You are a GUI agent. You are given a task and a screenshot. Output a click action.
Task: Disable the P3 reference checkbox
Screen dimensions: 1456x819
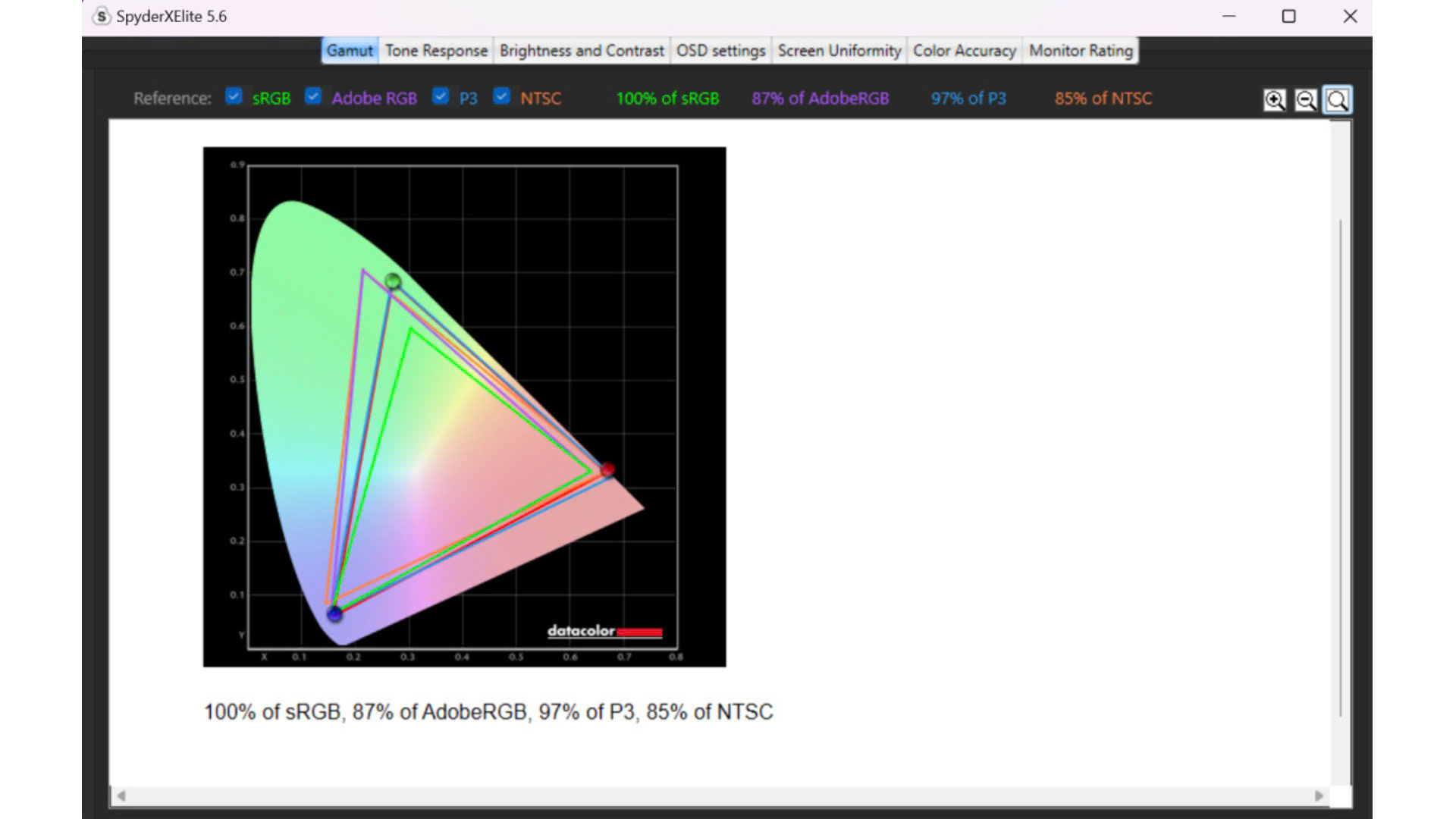441,96
